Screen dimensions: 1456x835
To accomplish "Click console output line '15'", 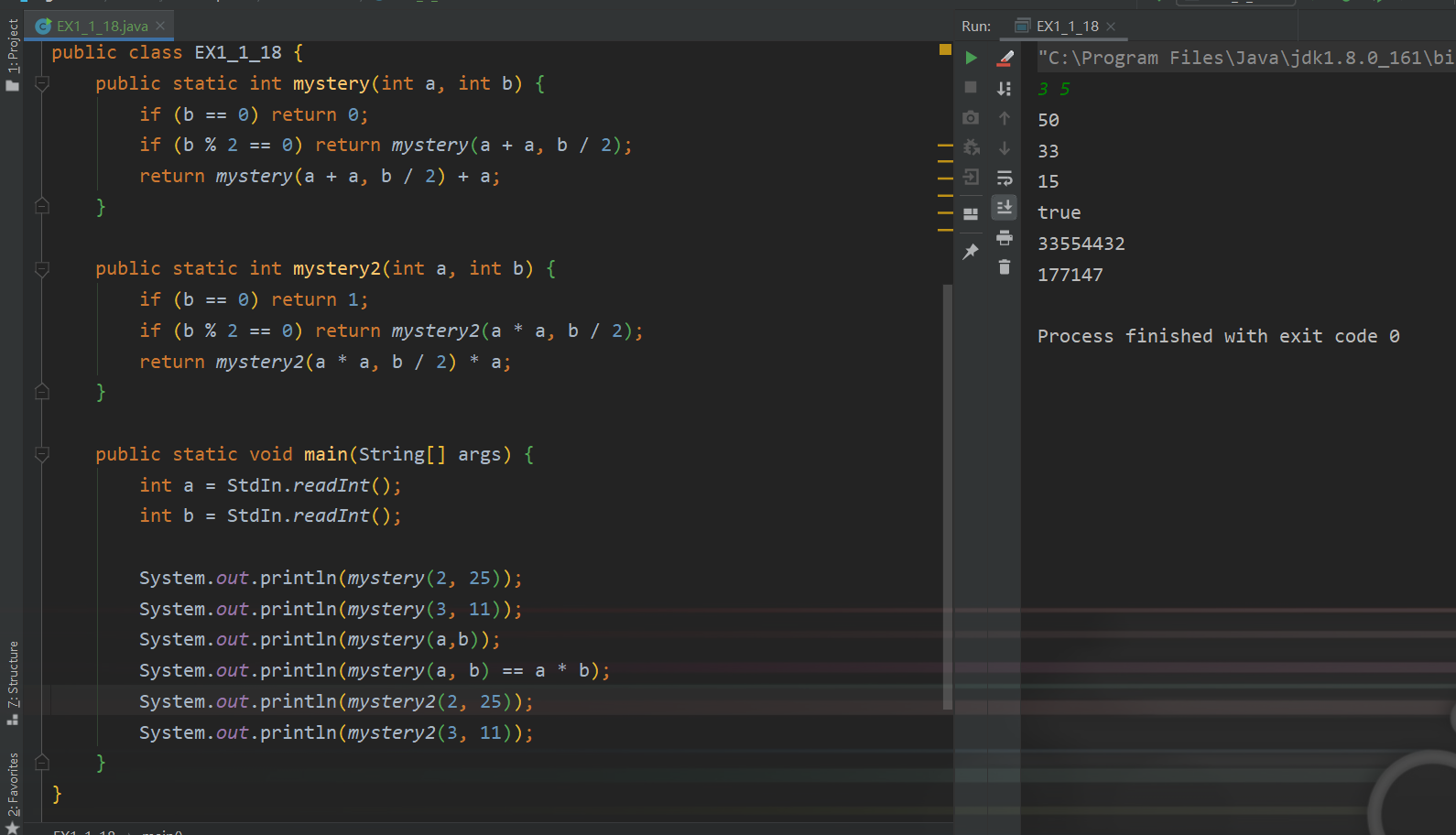I will point(1049,181).
